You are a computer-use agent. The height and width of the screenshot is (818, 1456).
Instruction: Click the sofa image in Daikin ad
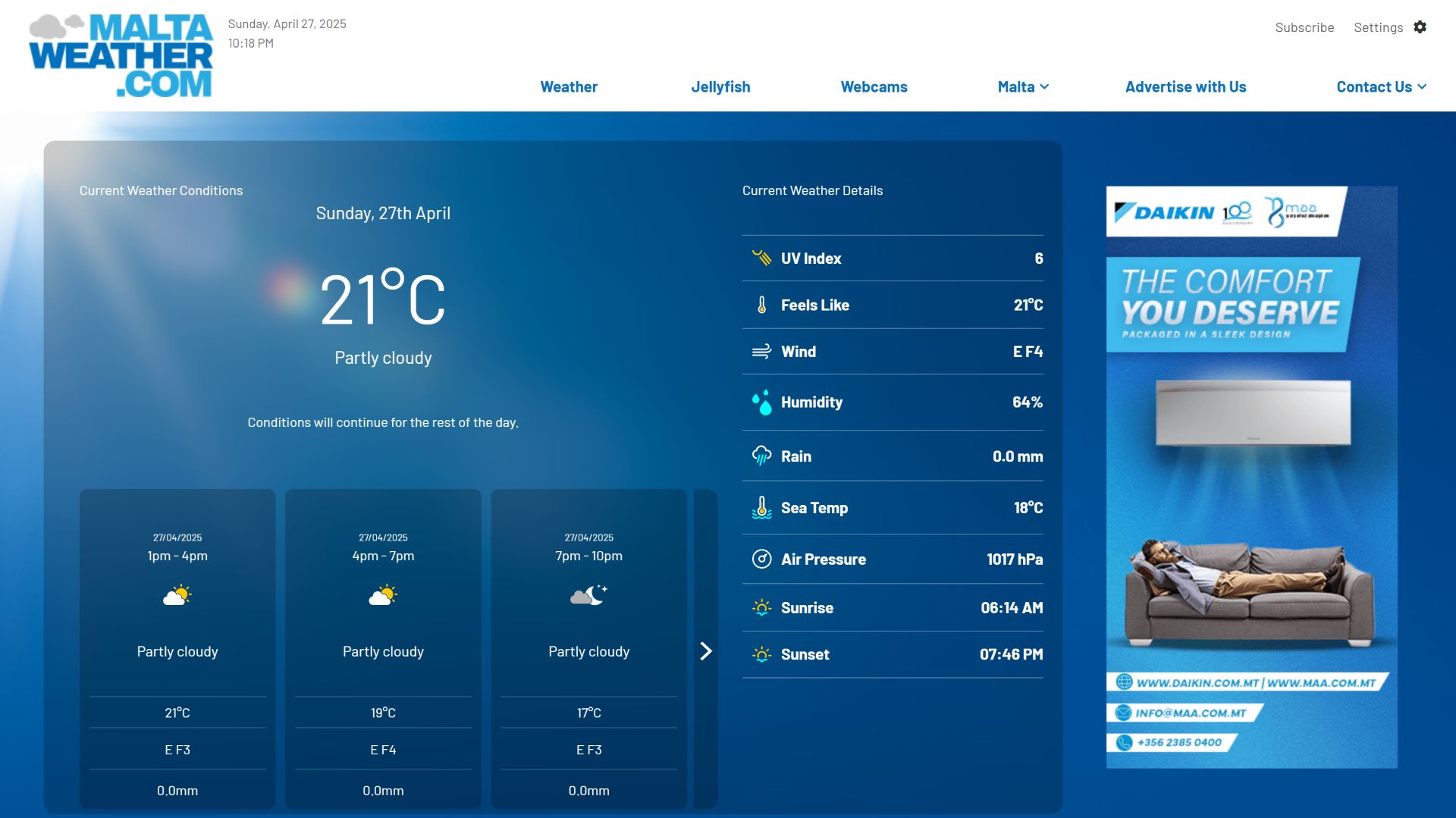pos(1250,591)
